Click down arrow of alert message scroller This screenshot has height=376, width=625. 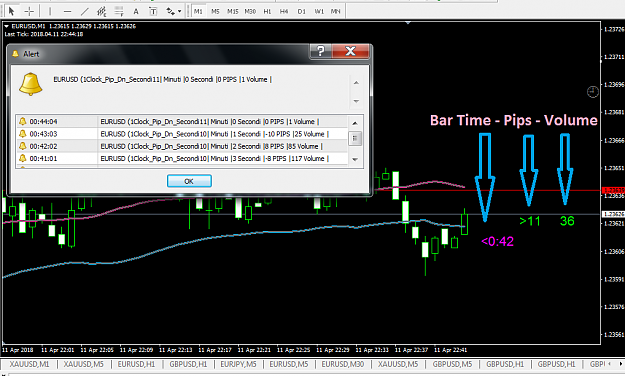(356, 101)
